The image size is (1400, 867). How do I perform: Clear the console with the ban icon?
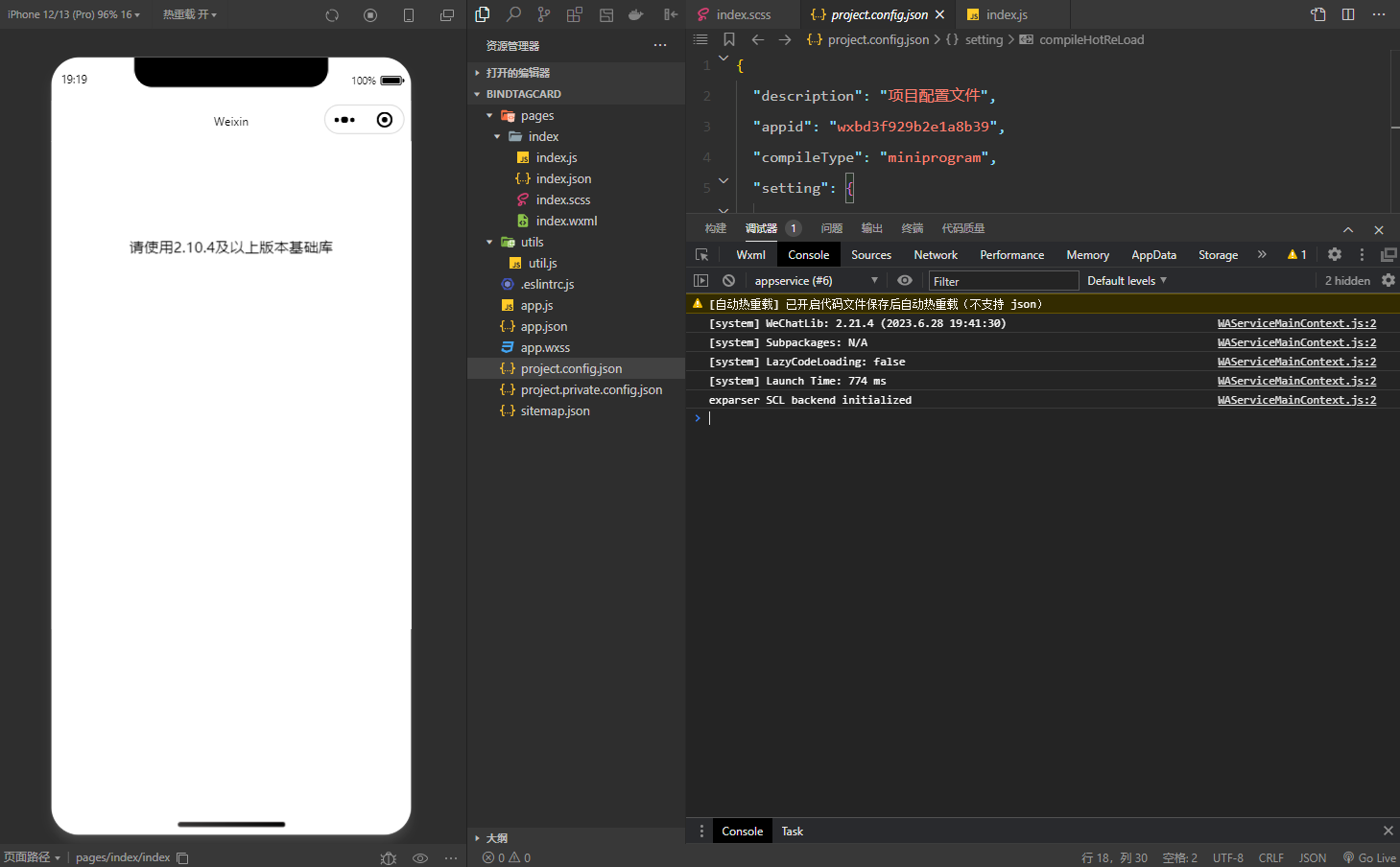(x=728, y=281)
